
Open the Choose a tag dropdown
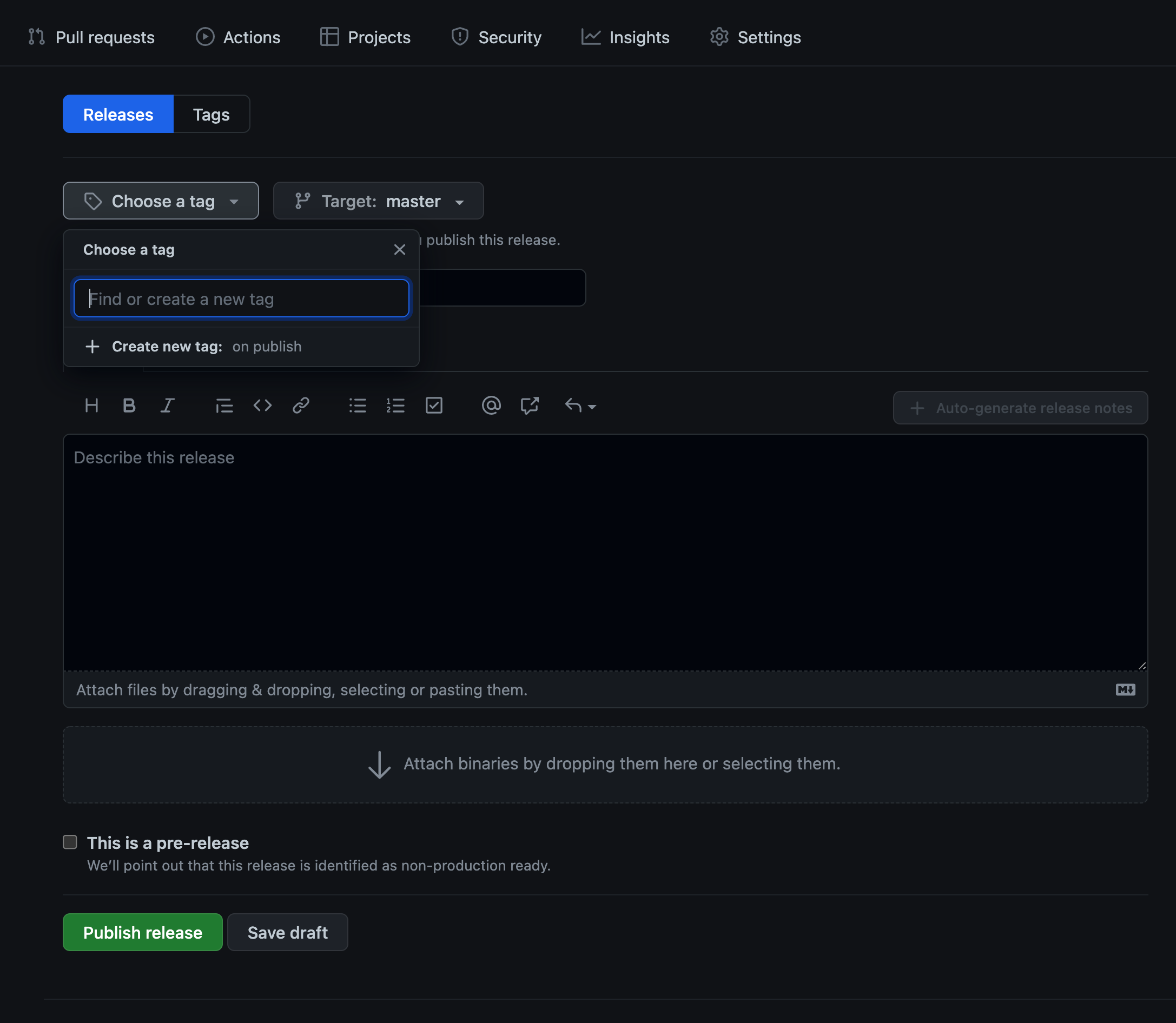click(x=161, y=201)
